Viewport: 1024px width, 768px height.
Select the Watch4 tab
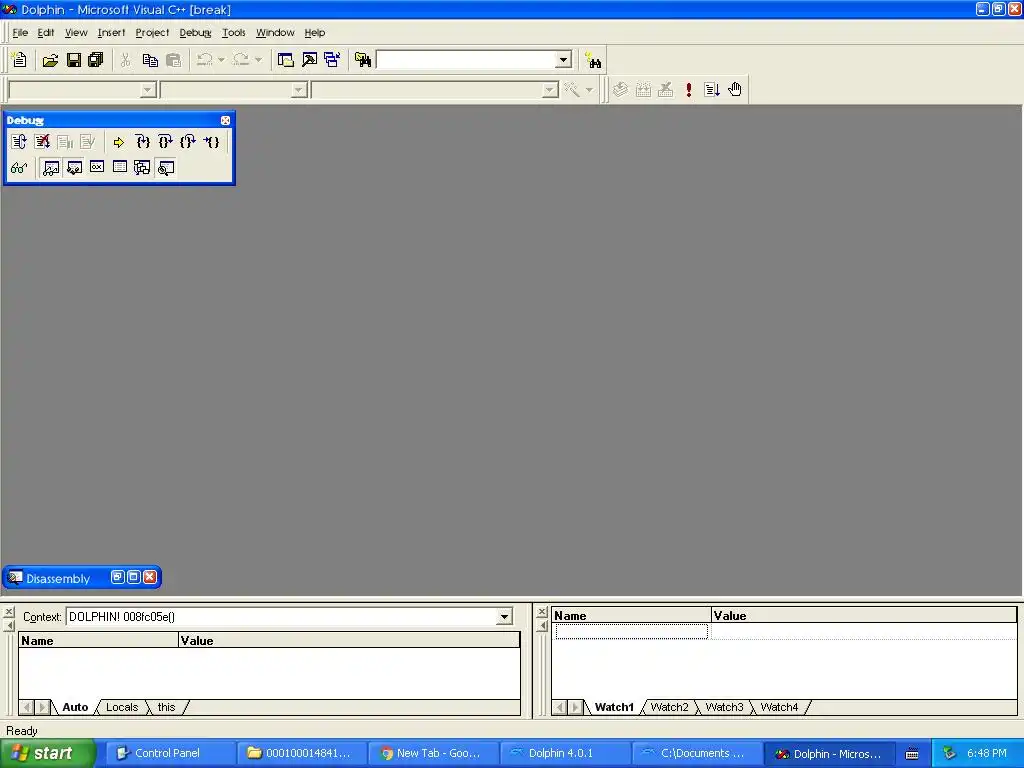click(x=779, y=707)
